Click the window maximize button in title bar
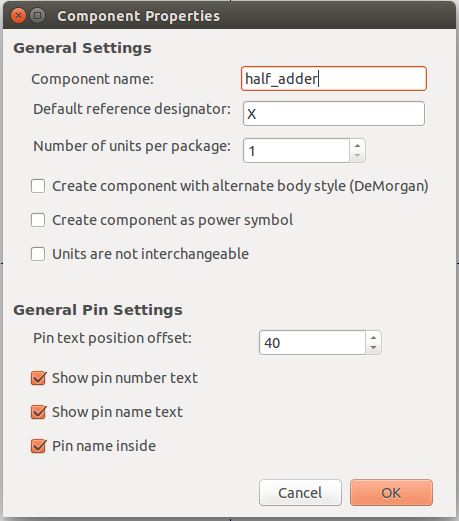 click(38, 16)
